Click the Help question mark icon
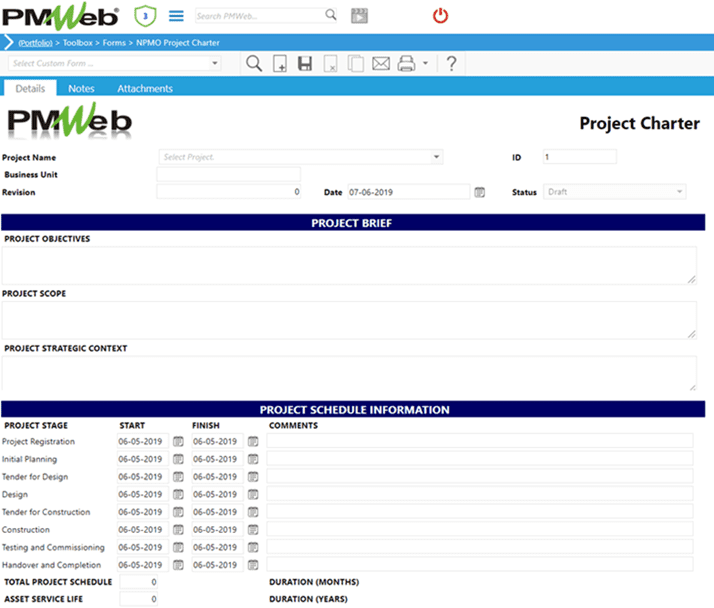714x608 pixels. tap(451, 64)
